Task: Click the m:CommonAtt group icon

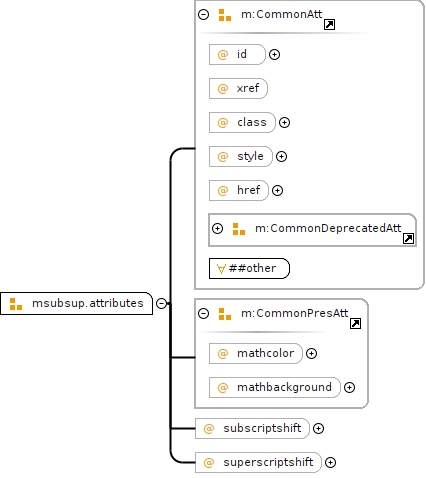Action: click(x=225, y=15)
